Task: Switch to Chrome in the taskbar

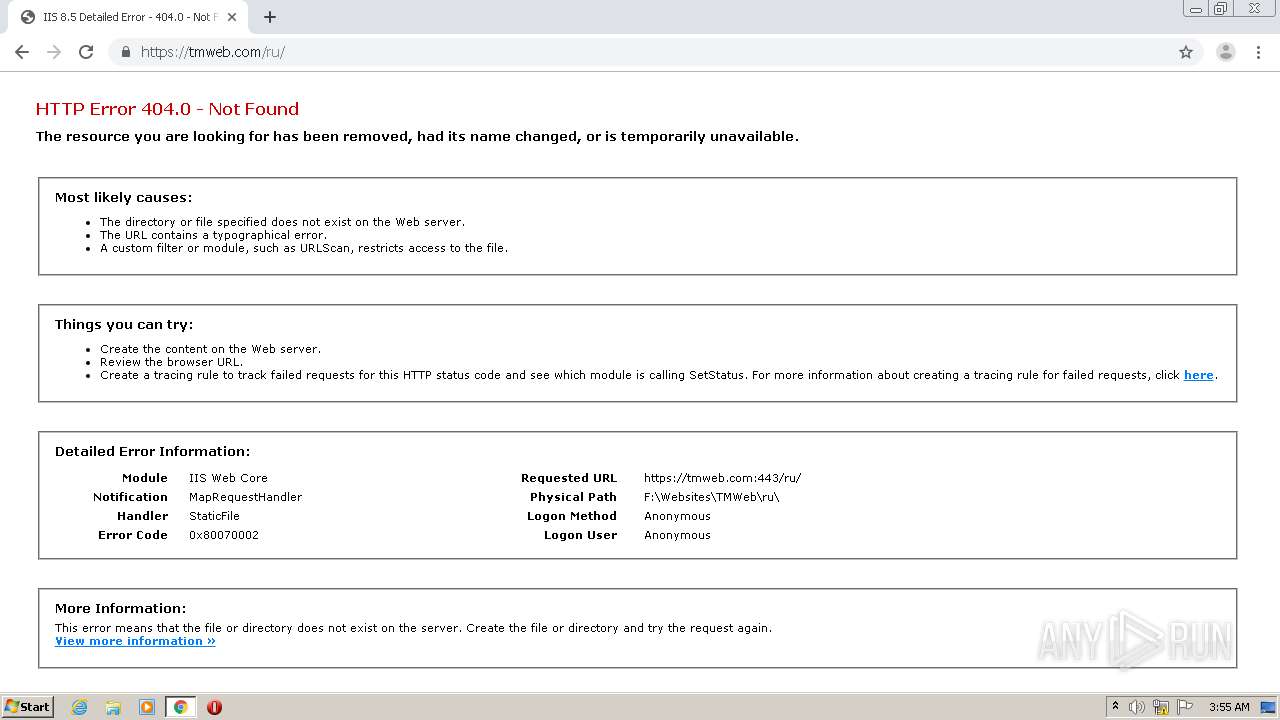Action: (x=180, y=707)
